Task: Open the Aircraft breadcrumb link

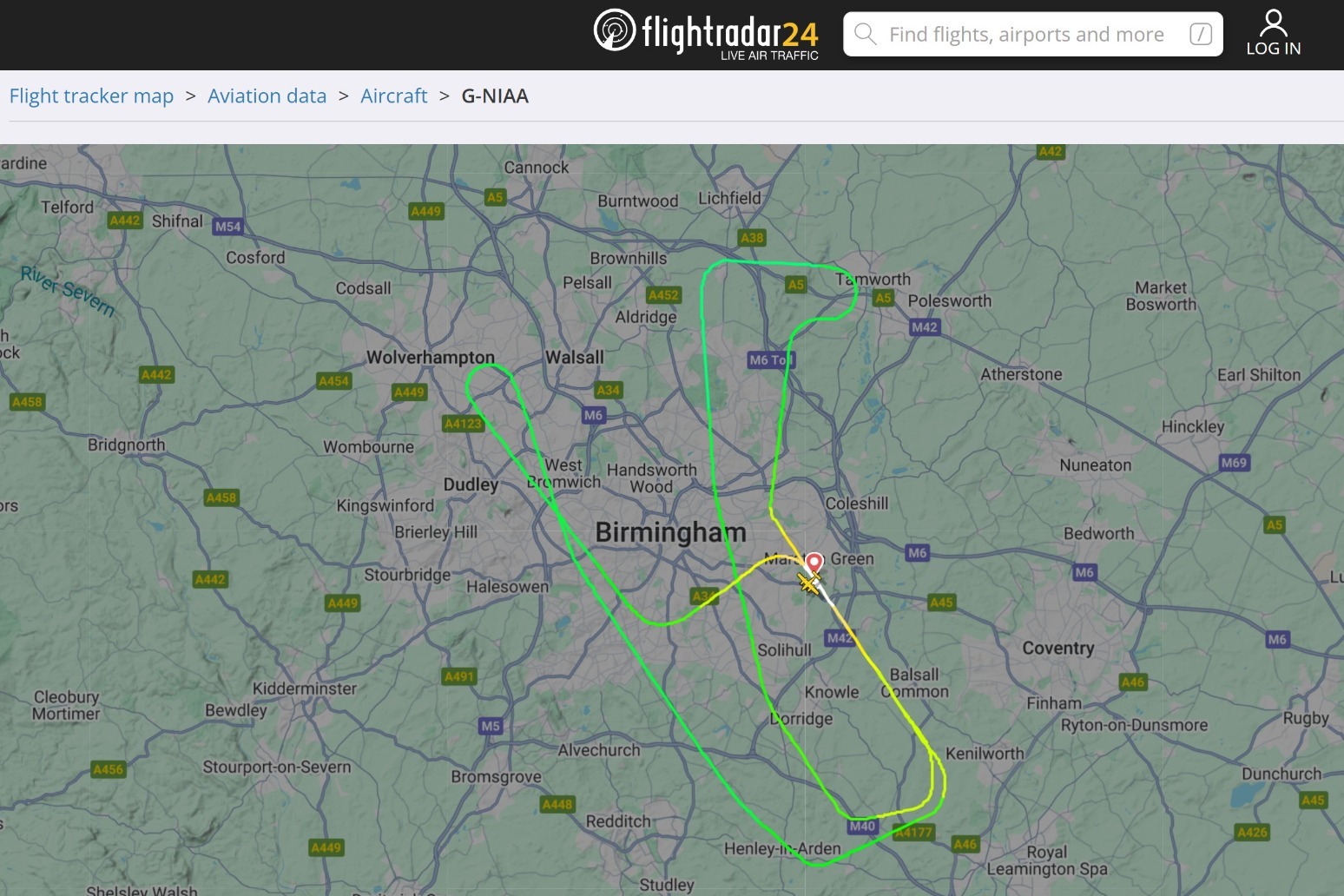Action: (x=394, y=96)
